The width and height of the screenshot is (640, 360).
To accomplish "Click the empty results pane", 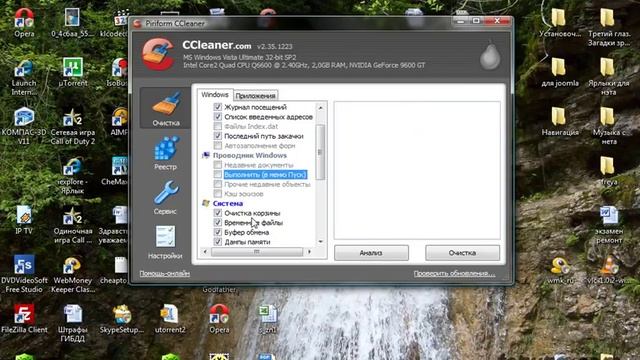I will pos(417,170).
